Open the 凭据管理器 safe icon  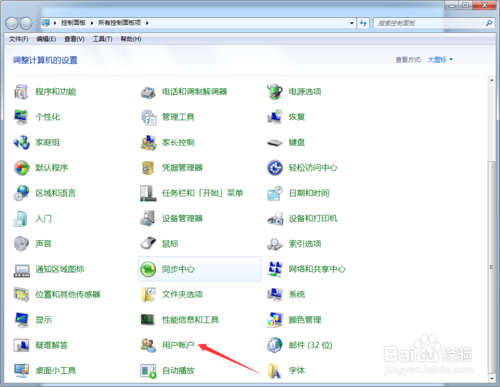coord(148,168)
